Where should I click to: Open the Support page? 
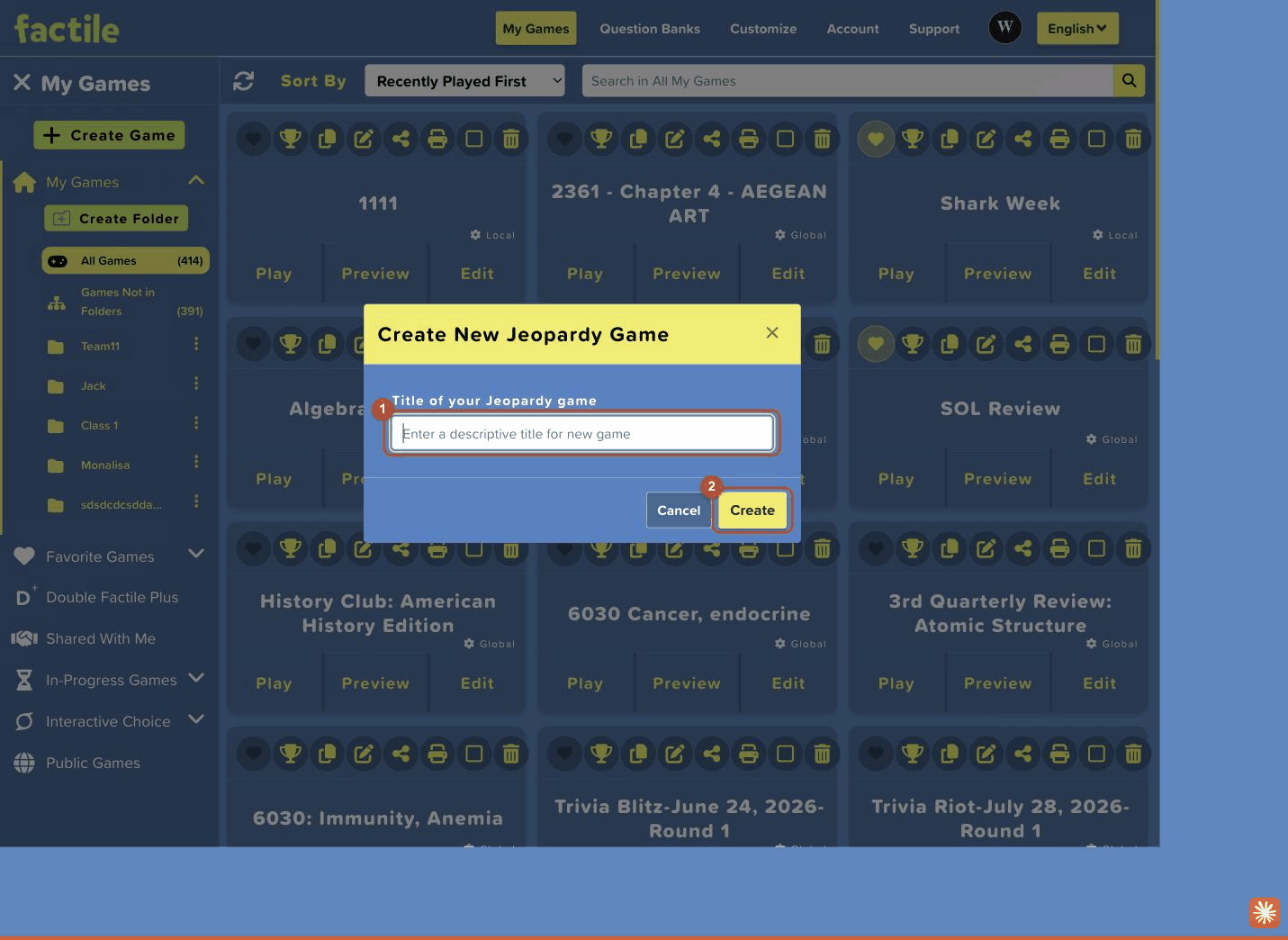point(934,28)
